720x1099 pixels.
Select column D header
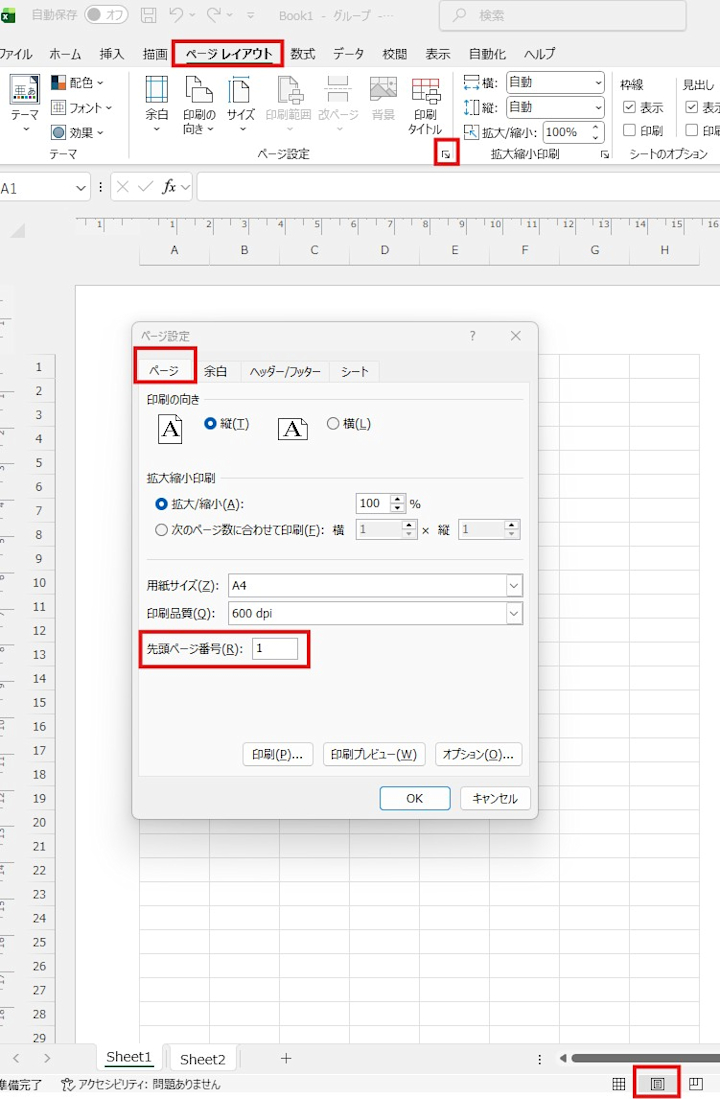tap(384, 250)
